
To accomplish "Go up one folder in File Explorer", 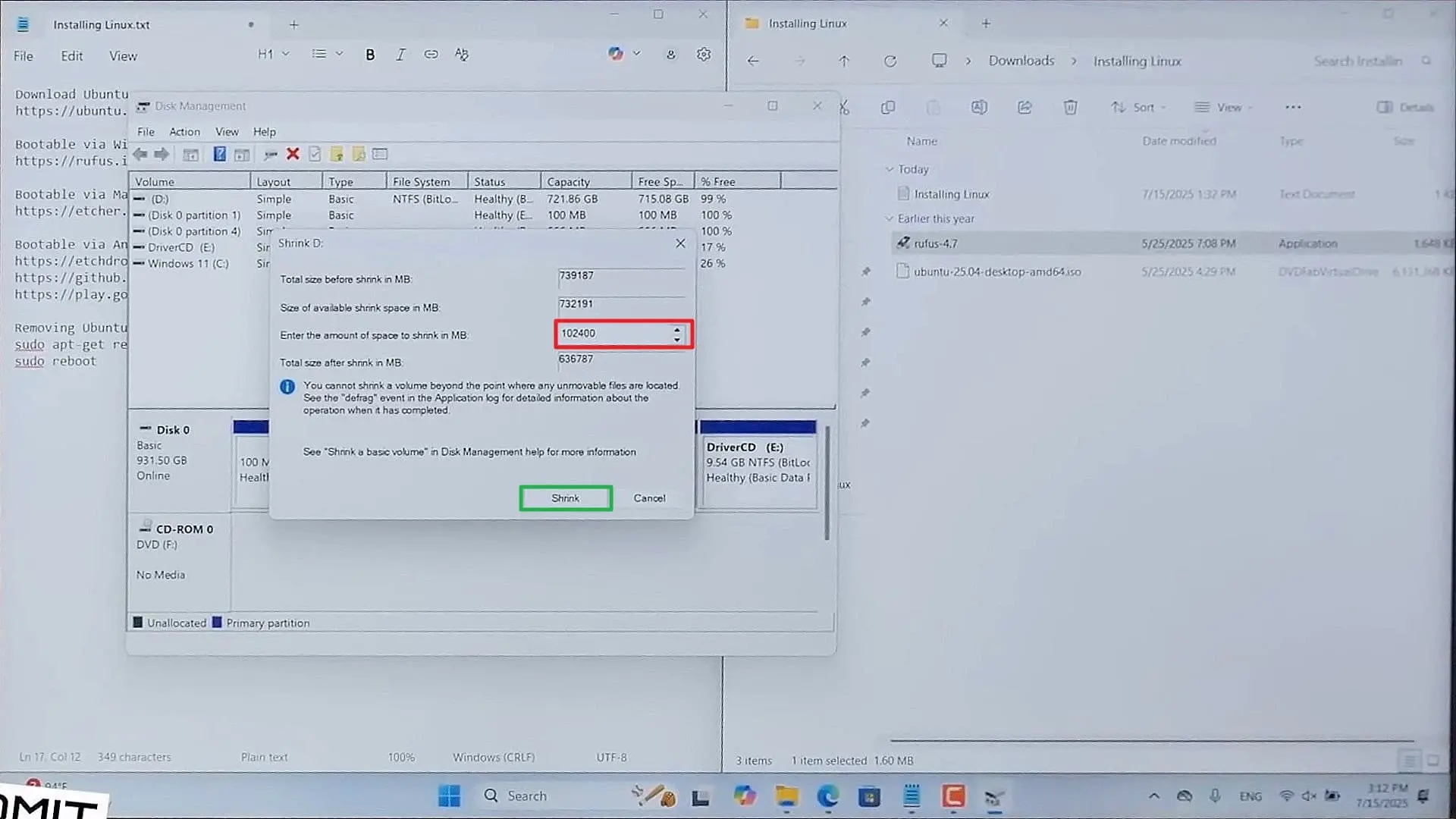I will [x=844, y=61].
